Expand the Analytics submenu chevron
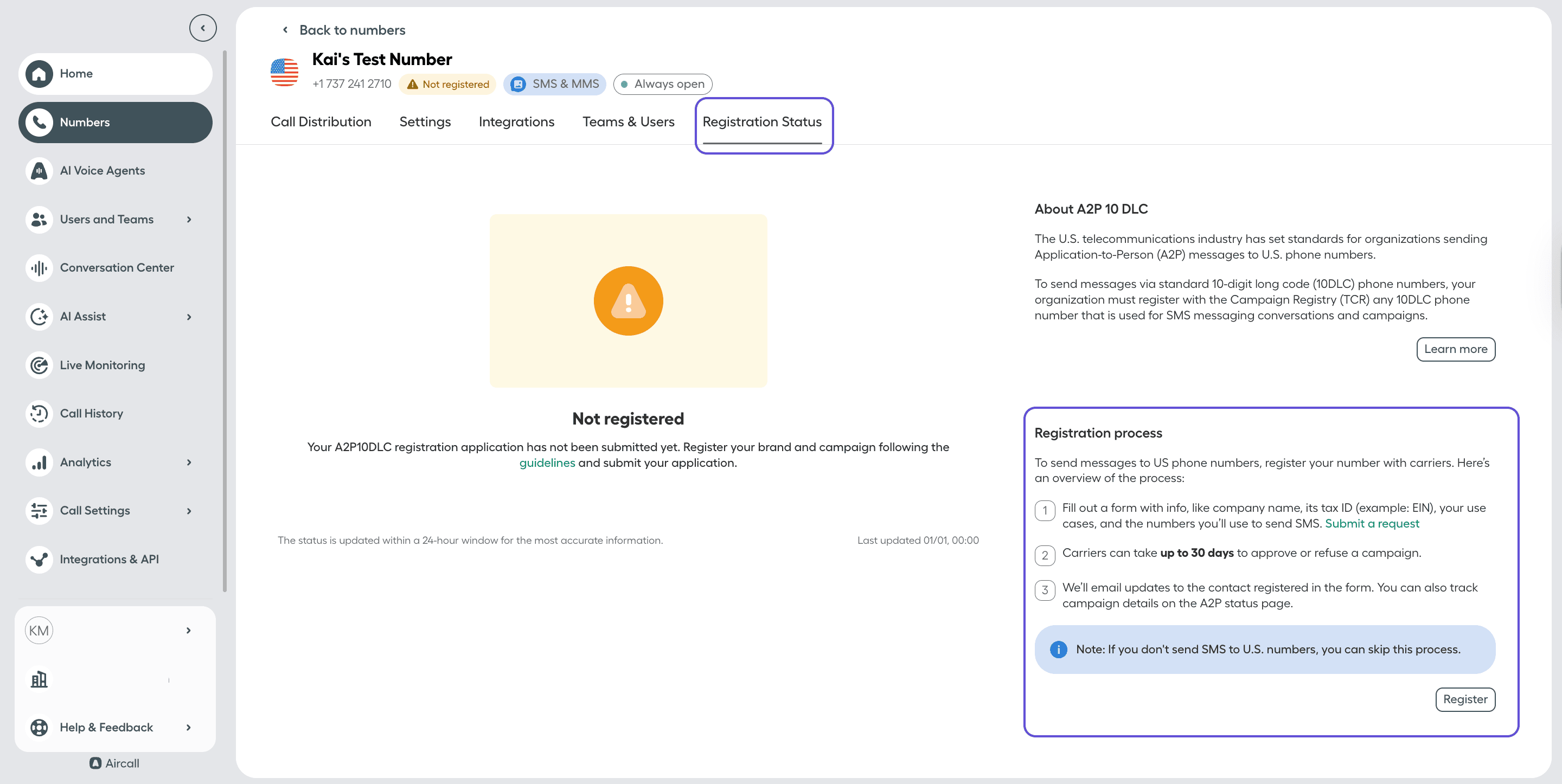Image resolution: width=1562 pixels, height=784 pixels. (189, 462)
